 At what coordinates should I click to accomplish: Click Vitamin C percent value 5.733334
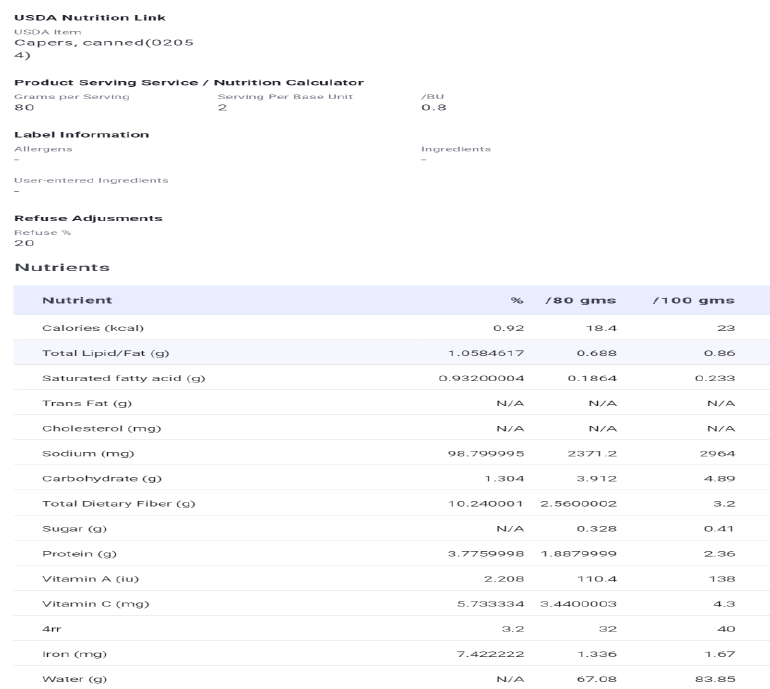491,604
